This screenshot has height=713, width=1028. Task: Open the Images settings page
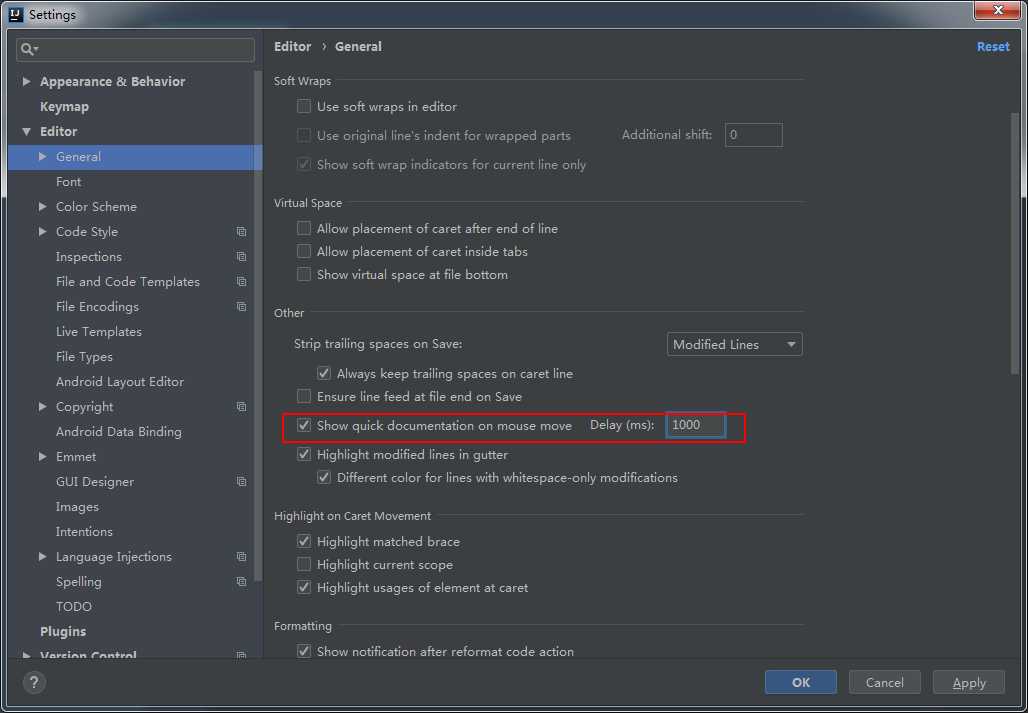click(x=77, y=507)
